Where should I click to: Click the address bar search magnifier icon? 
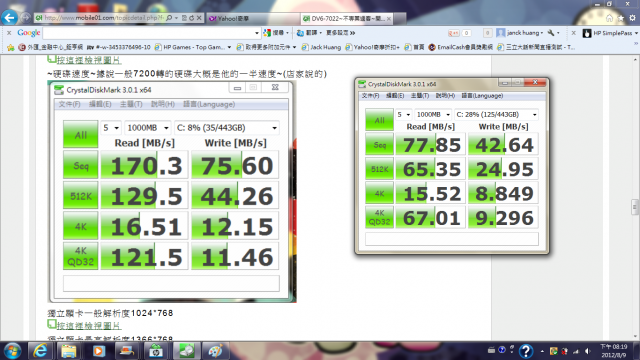(169, 18)
